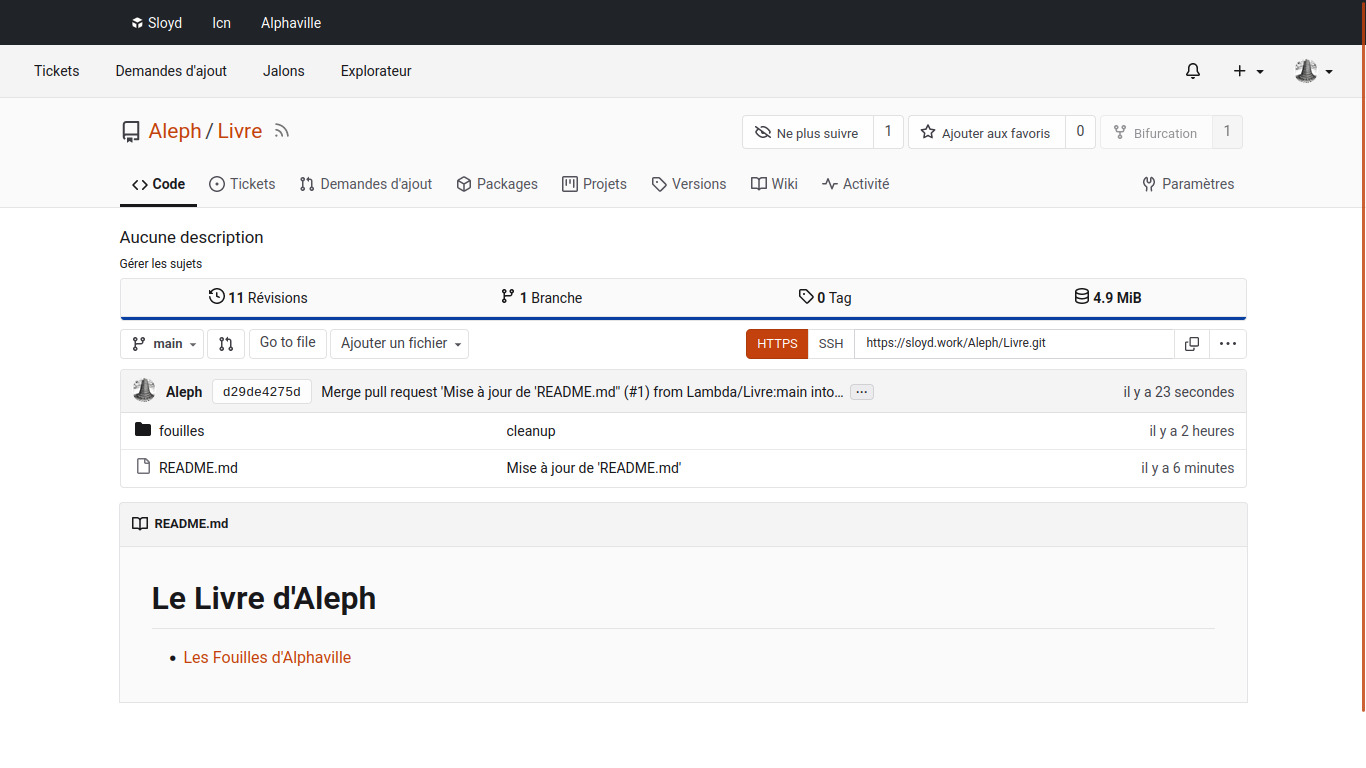Open the Activité tab
This screenshot has height=768, width=1366.
click(855, 184)
